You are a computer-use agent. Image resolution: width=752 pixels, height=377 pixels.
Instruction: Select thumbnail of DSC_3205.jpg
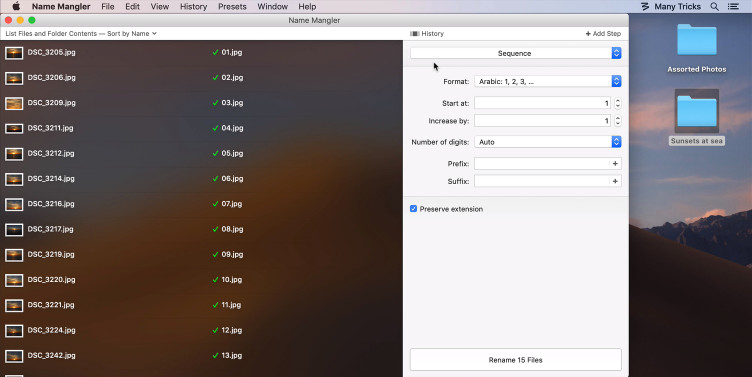14,53
